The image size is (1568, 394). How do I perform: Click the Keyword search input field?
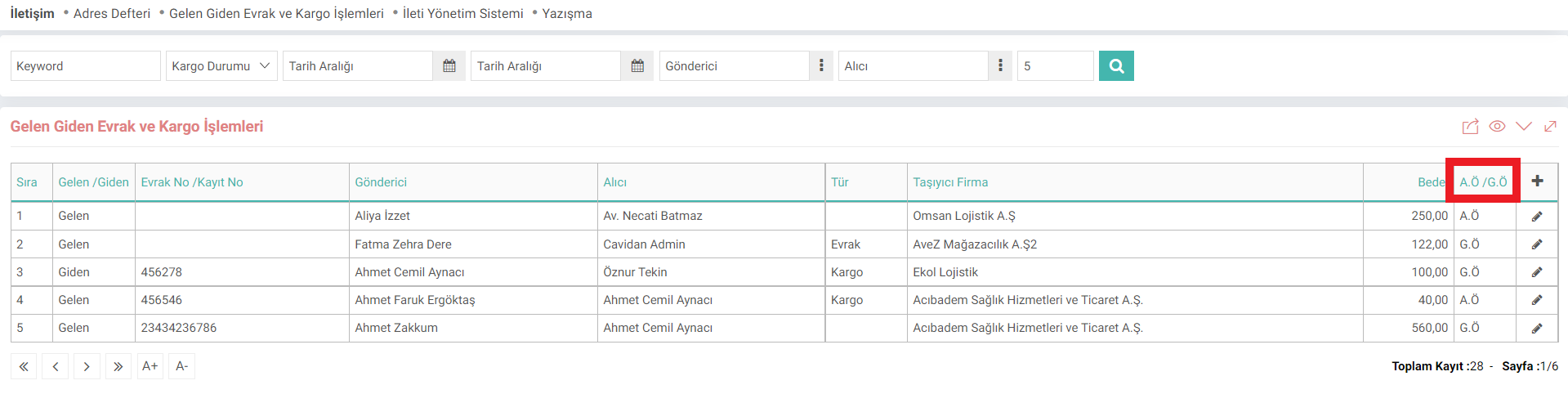(86, 66)
